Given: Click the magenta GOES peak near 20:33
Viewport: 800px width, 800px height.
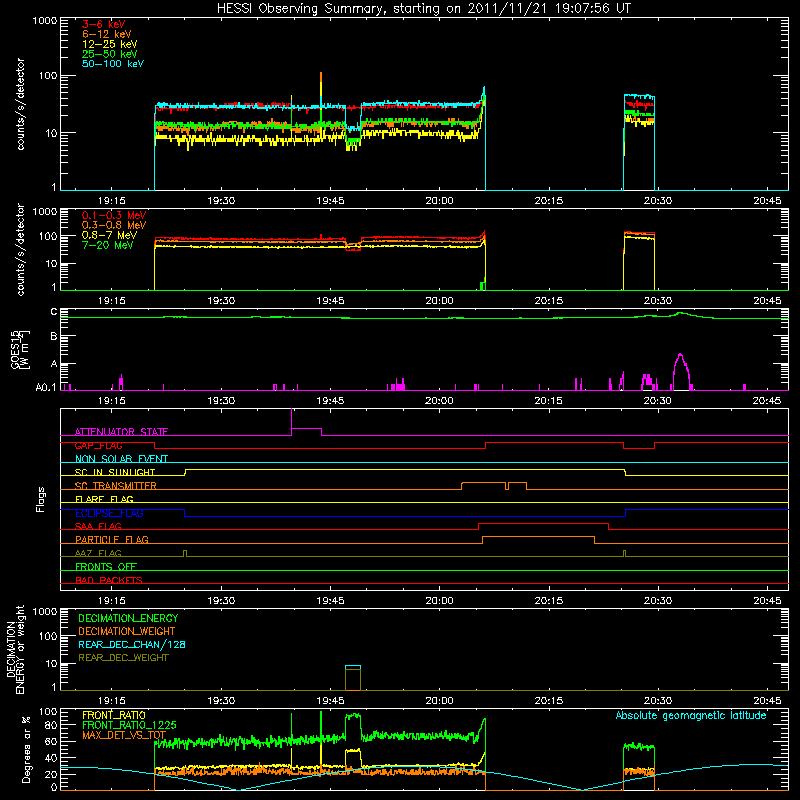Looking at the screenshot, I should click(681, 371).
